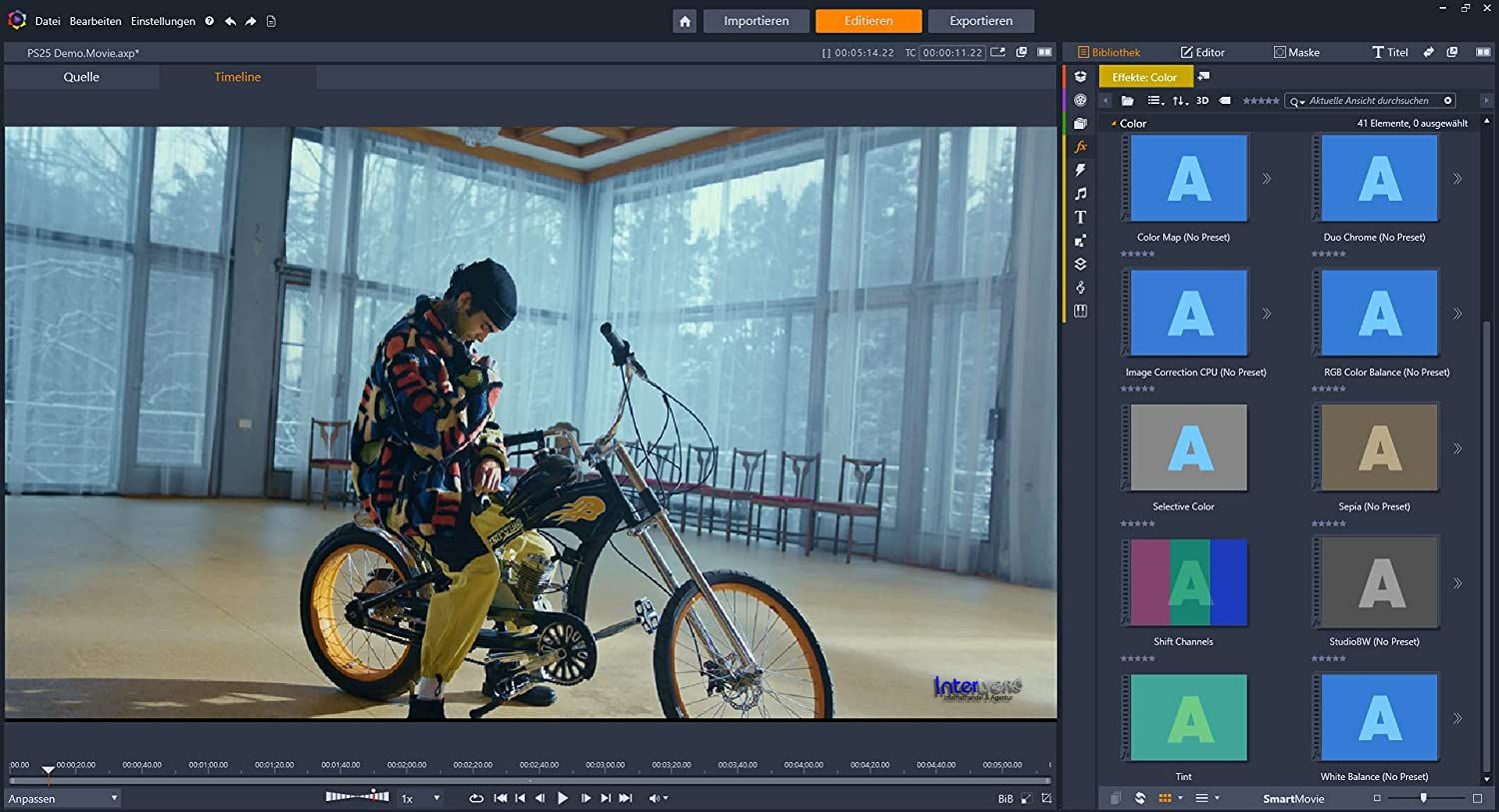Open the Effects (fx) library category
Screen dimensions: 1499x812
1080,147
